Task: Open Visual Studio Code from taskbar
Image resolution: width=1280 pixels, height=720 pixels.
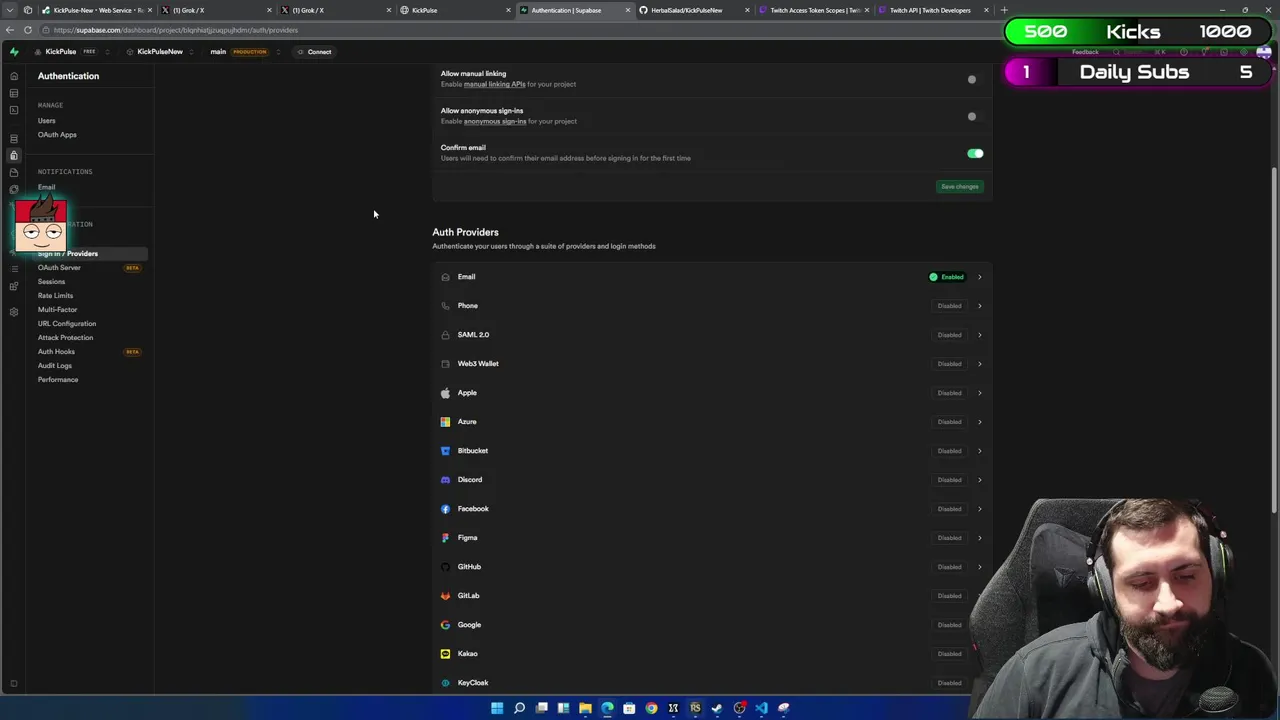Action: coord(761,708)
